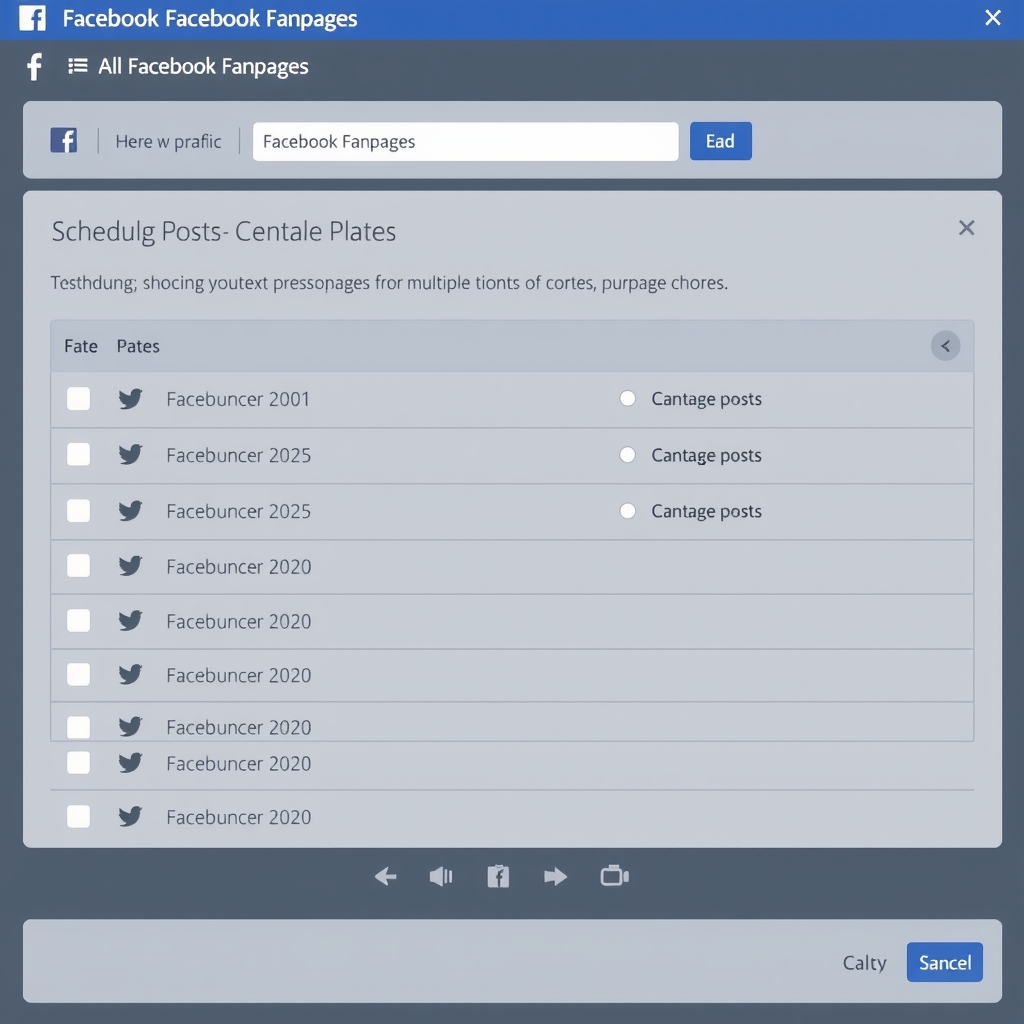Tick the checkbox in the topmost Facebuncer 2020 row
Screen dimensions: 1024x1024
tap(78, 566)
